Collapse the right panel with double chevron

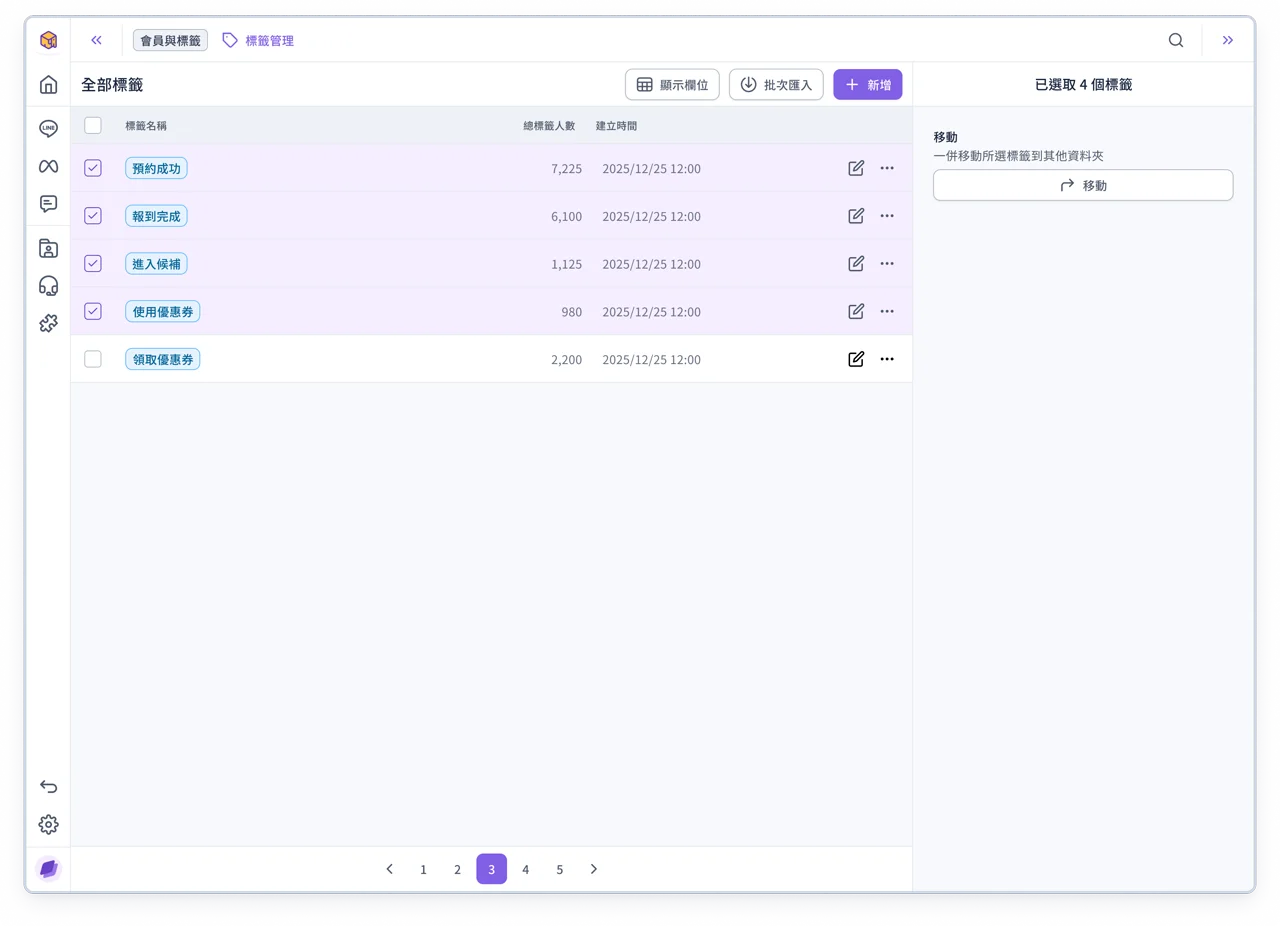tap(1228, 40)
